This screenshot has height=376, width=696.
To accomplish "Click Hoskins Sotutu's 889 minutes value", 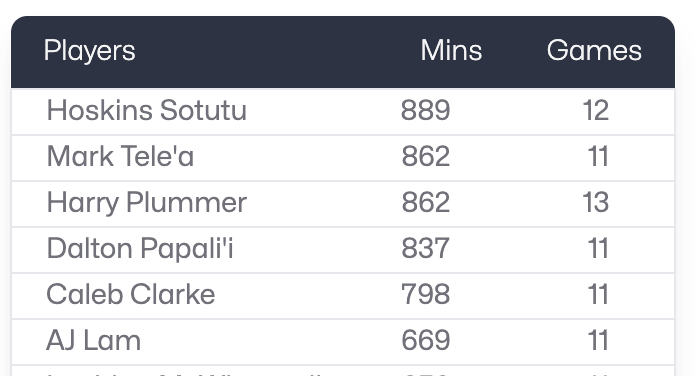I will tap(426, 110).
